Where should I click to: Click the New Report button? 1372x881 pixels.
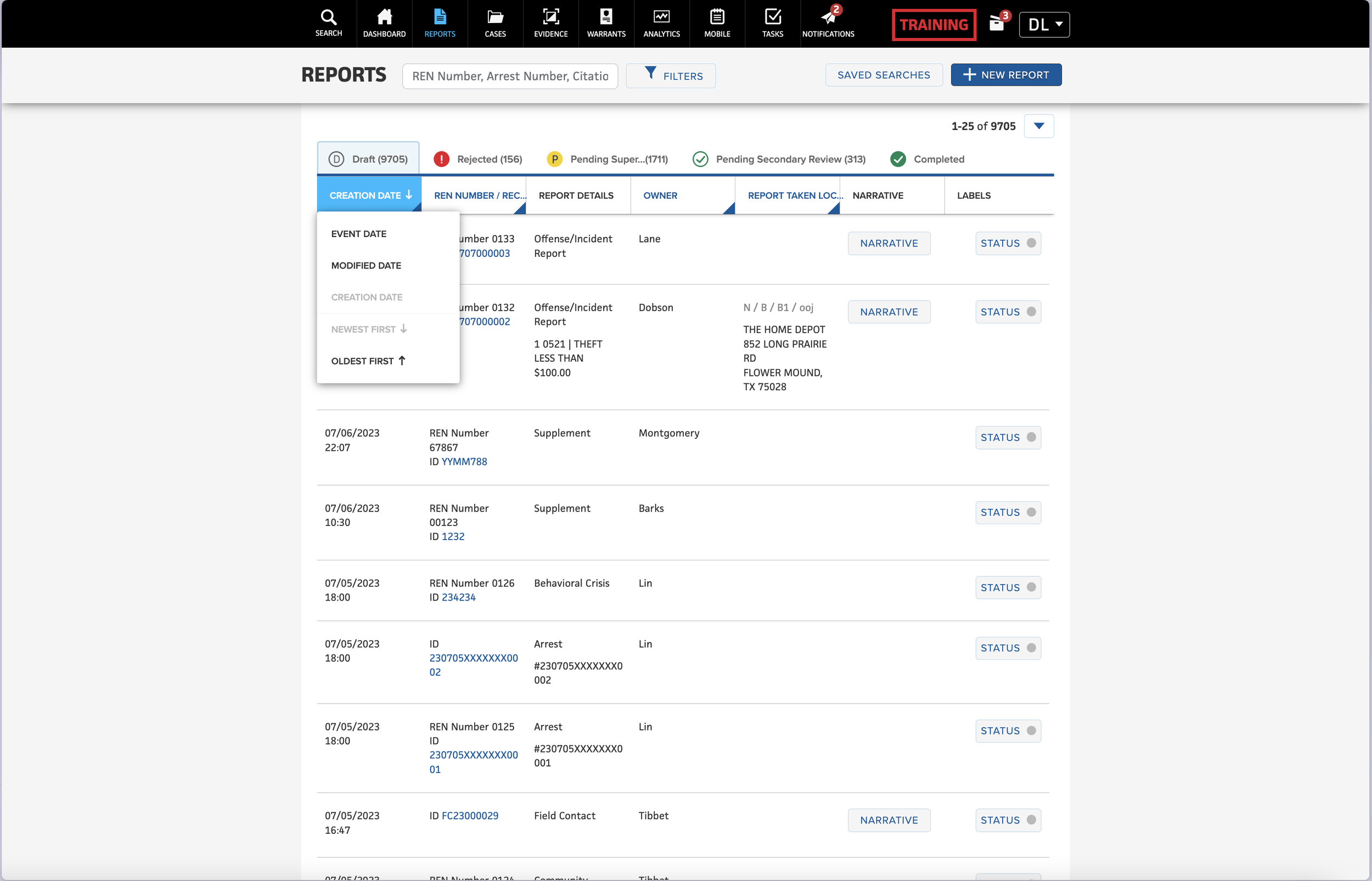point(1006,75)
